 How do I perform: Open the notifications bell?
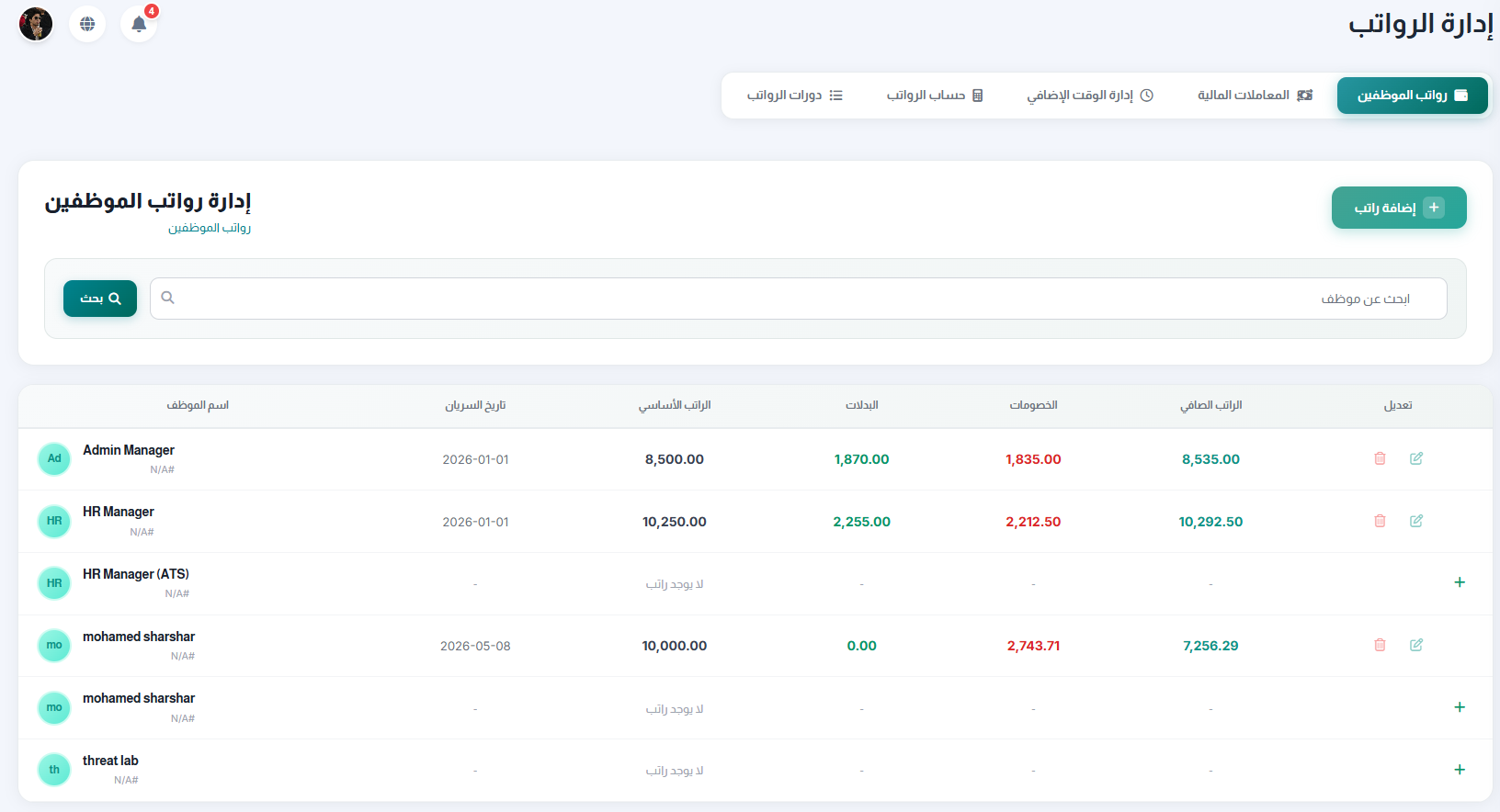pyautogui.click(x=139, y=24)
